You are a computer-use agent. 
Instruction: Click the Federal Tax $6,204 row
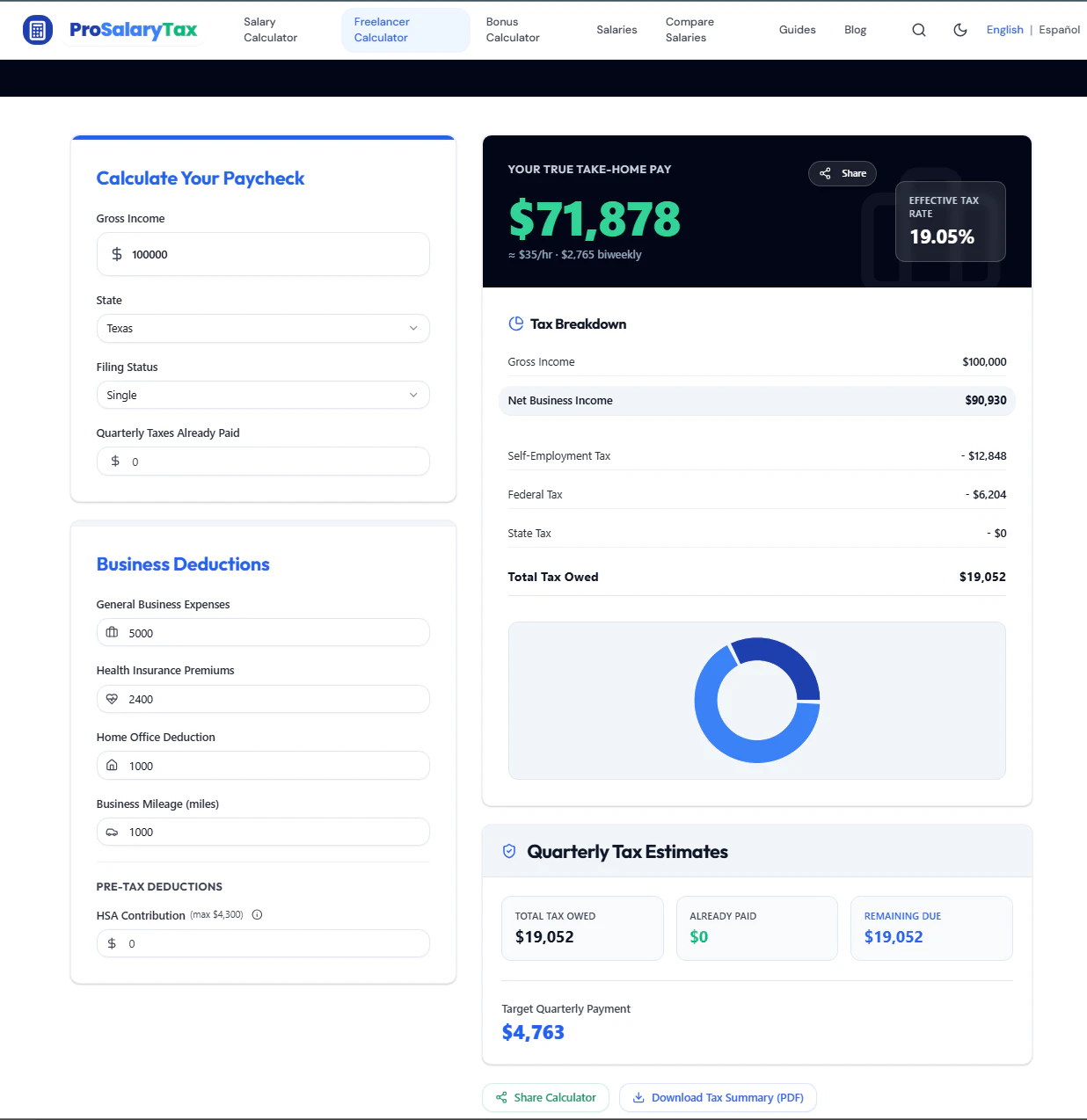point(756,494)
